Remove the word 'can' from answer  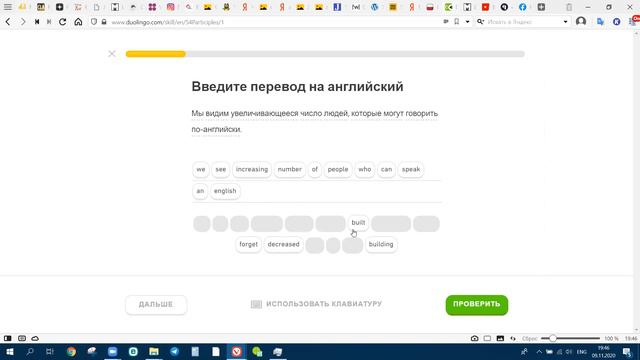pos(386,169)
